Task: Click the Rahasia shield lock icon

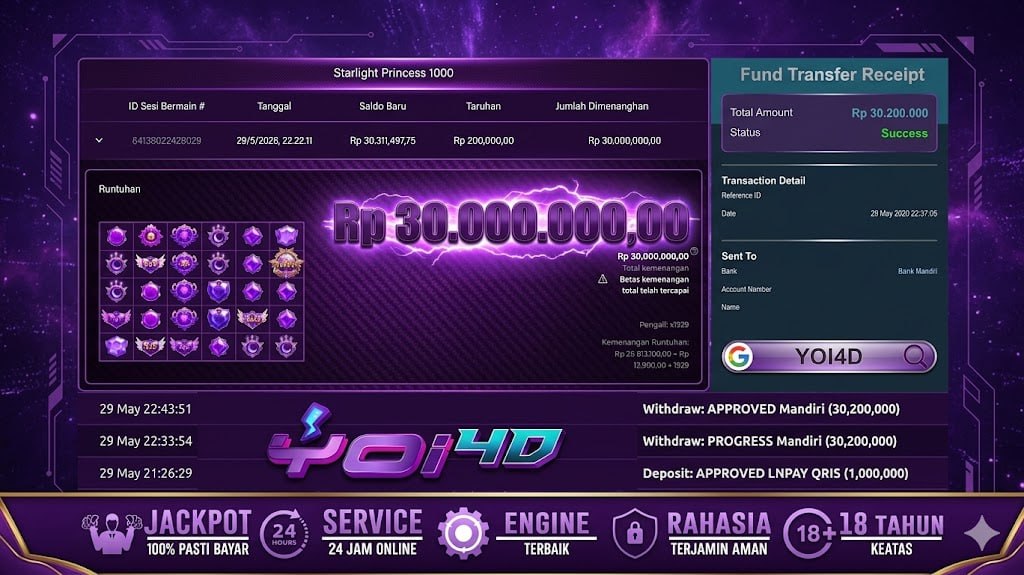Action: click(634, 533)
